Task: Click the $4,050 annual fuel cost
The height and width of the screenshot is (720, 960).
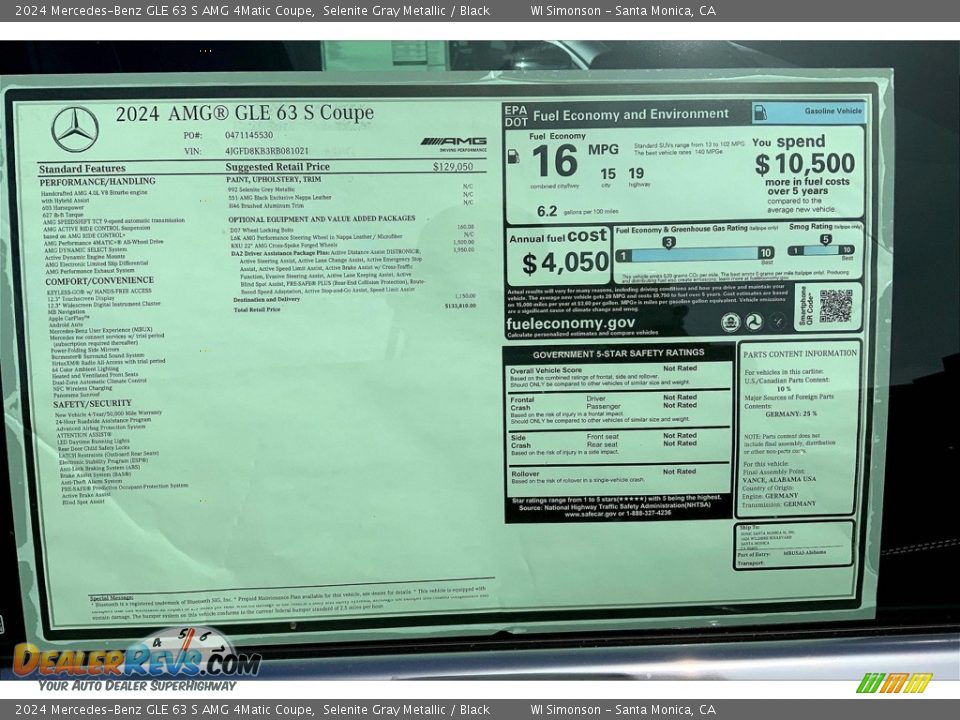Action: point(566,263)
